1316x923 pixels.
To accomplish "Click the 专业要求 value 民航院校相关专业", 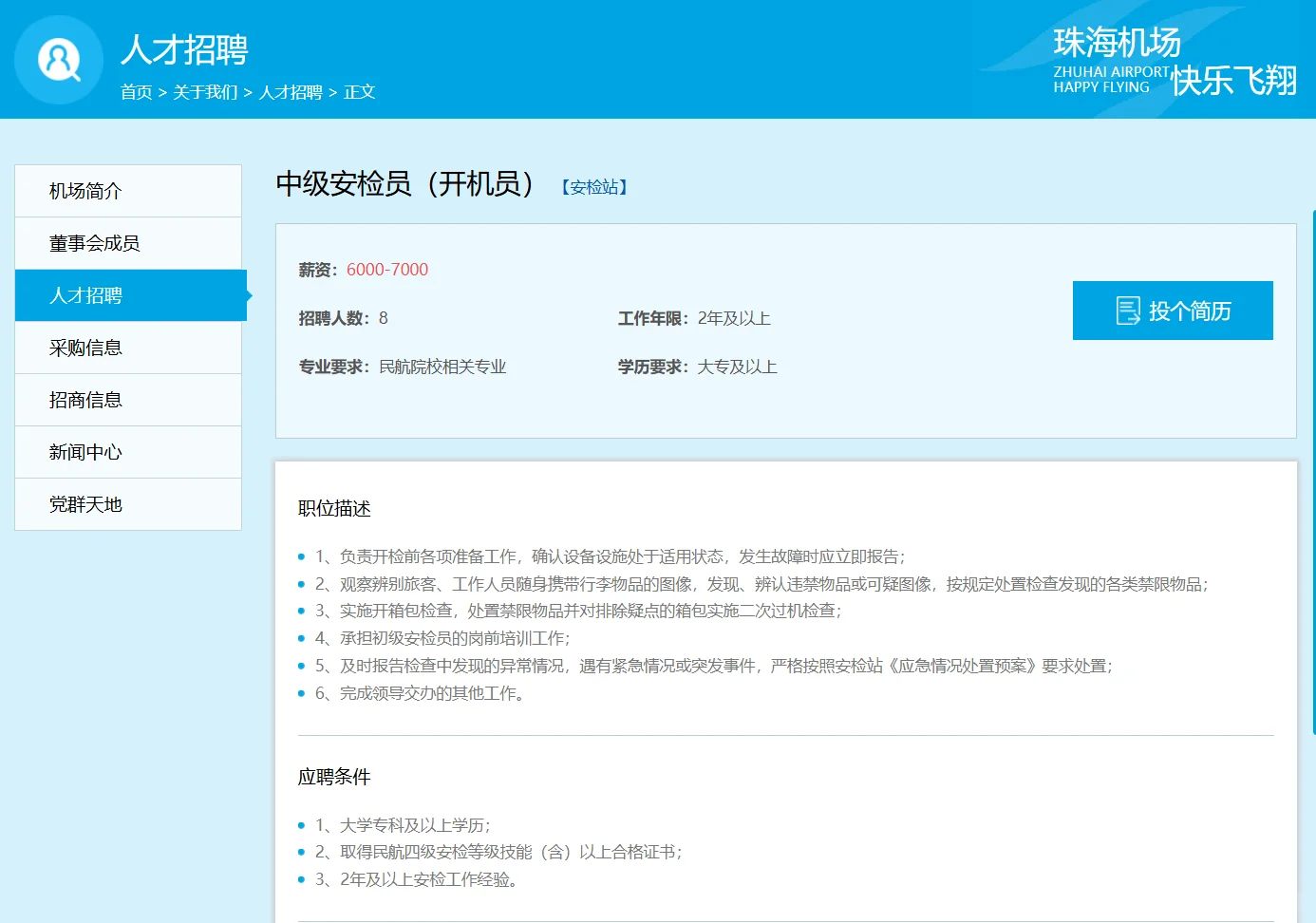I will (x=442, y=367).
